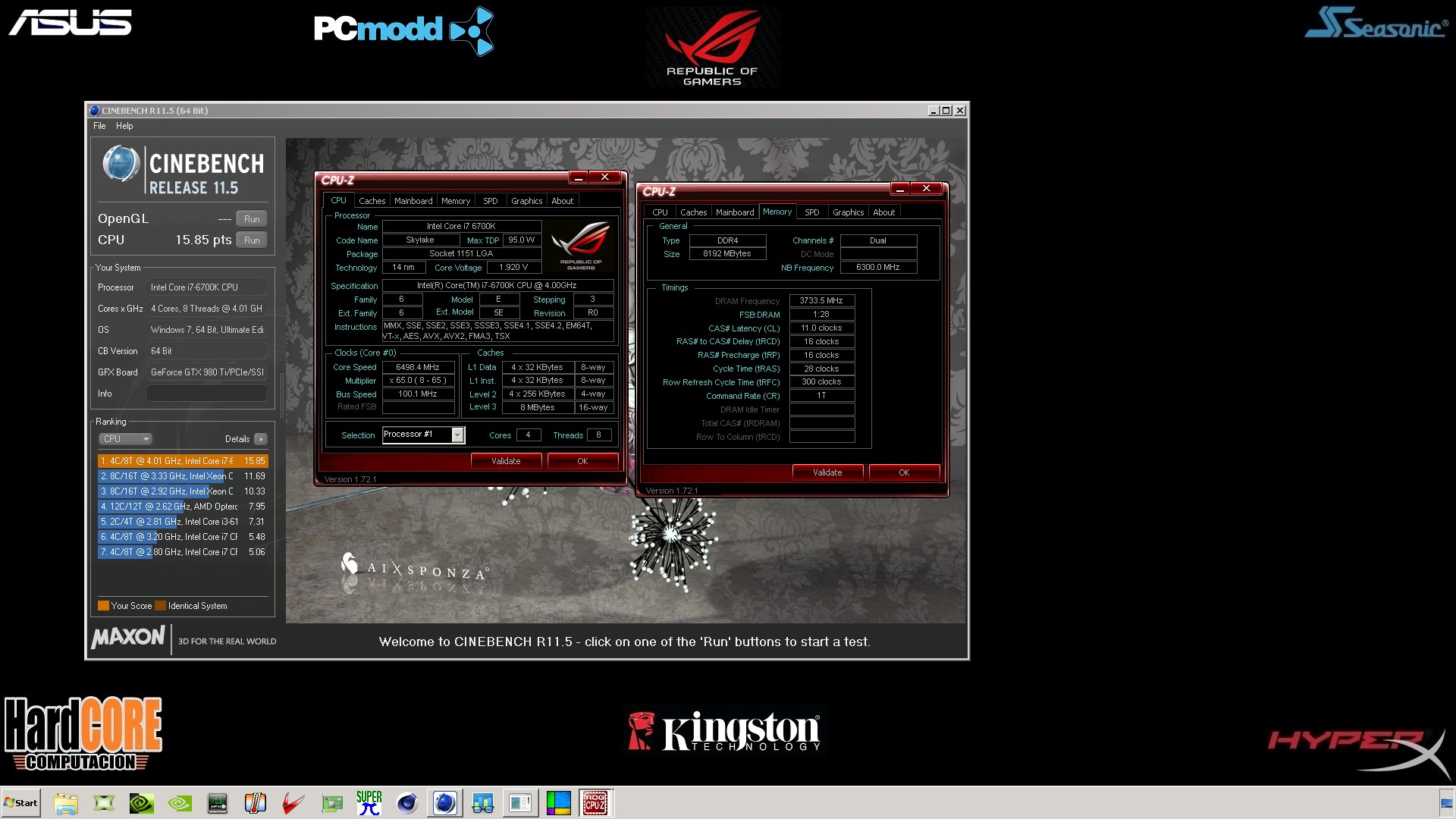Click the Windows Start button

click(20, 803)
